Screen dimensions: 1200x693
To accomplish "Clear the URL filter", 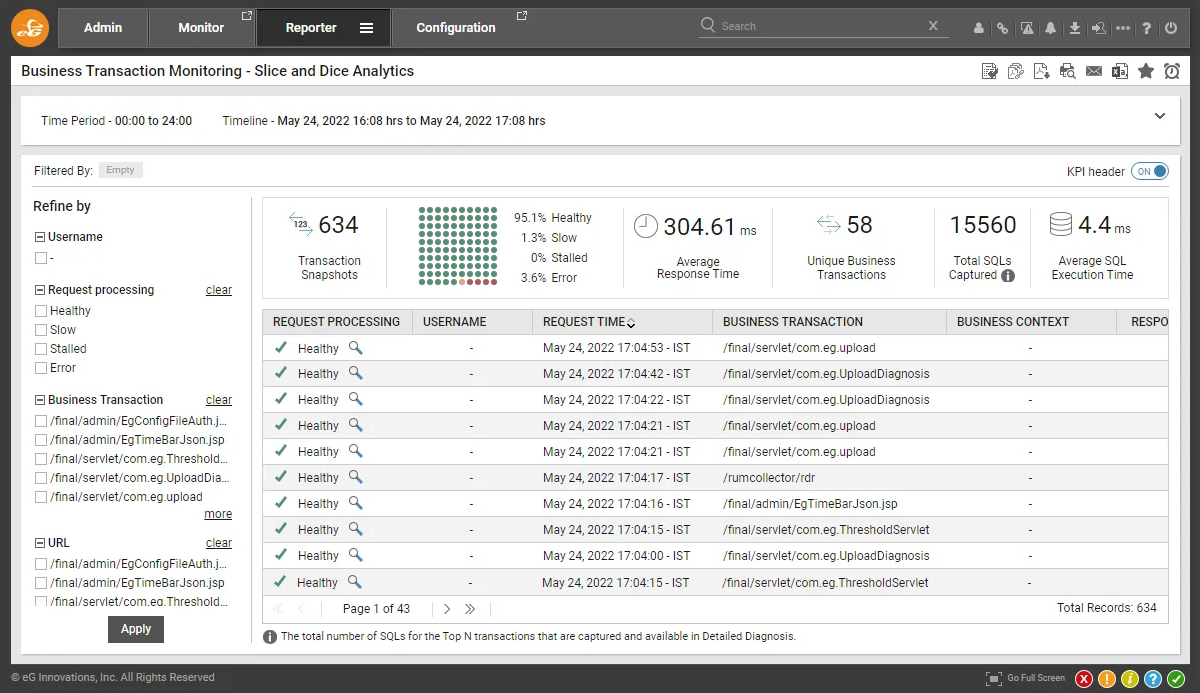I will [219, 543].
